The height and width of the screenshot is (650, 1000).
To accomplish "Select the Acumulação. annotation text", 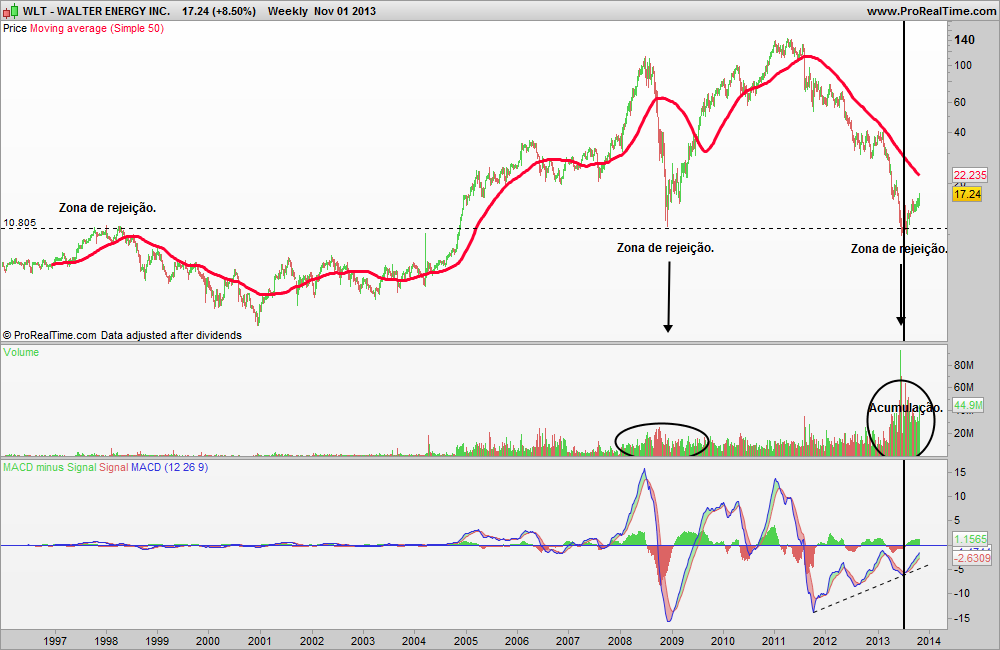I will click(905, 408).
